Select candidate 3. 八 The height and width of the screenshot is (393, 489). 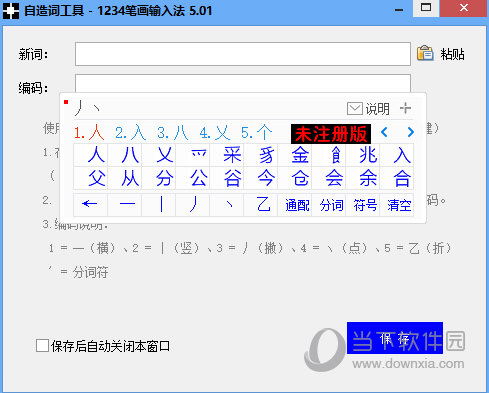173,133
